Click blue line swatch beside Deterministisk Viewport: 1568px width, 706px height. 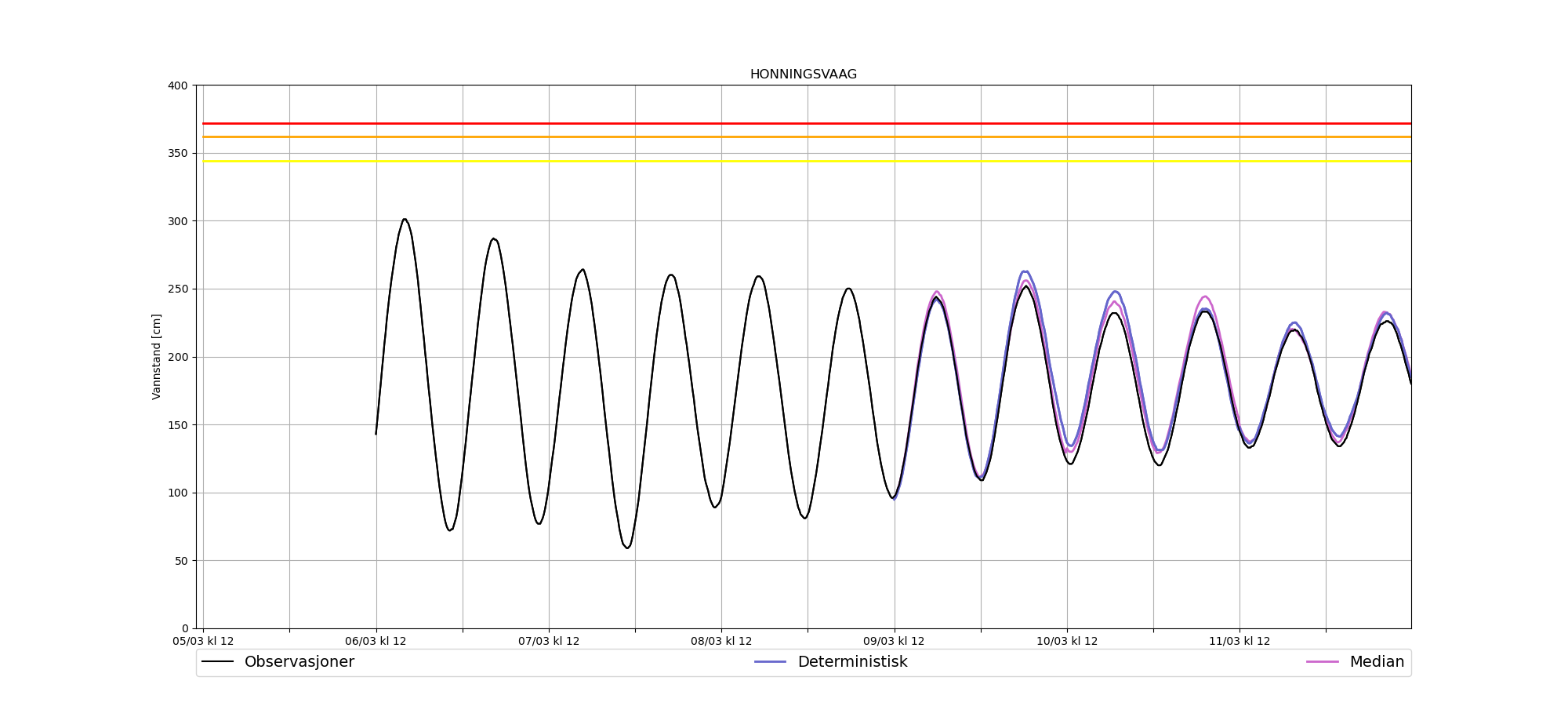pos(770,662)
